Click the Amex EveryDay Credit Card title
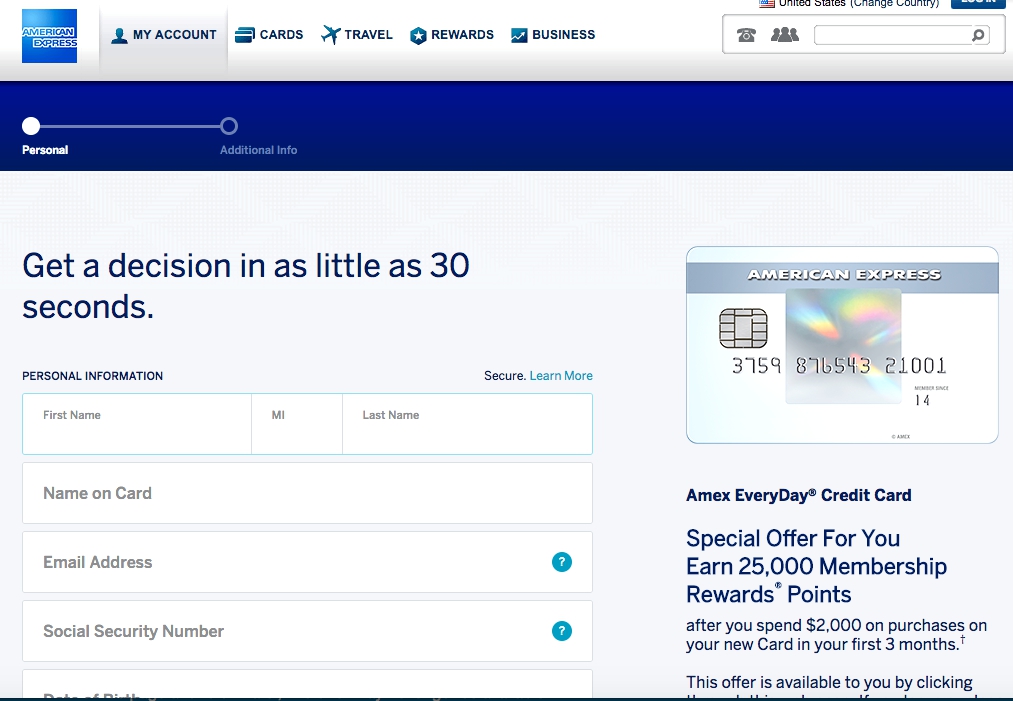 click(799, 496)
